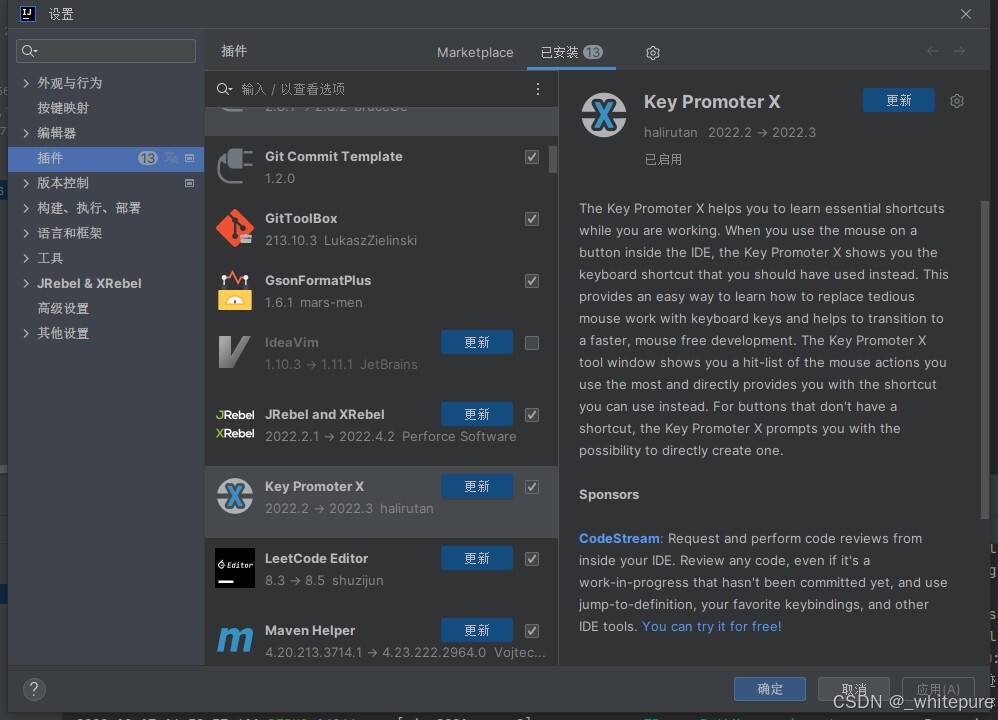Click the project-level icon on 版本控制 row
The width and height of the screenshot is (998, 720).
pos(189,183)
